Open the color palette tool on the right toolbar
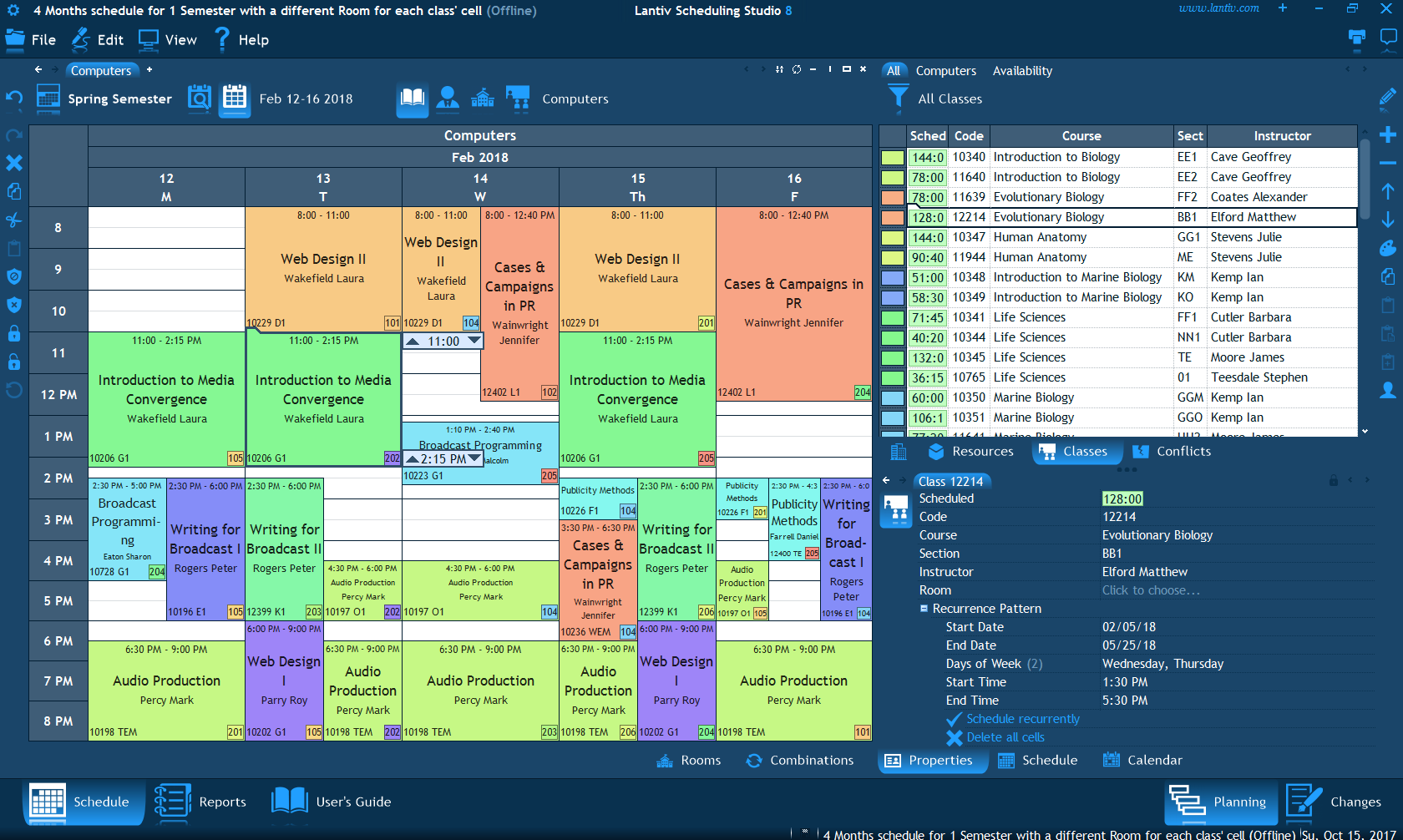This screenshot has width=1403, height=840. click(x=1387, y=248)
